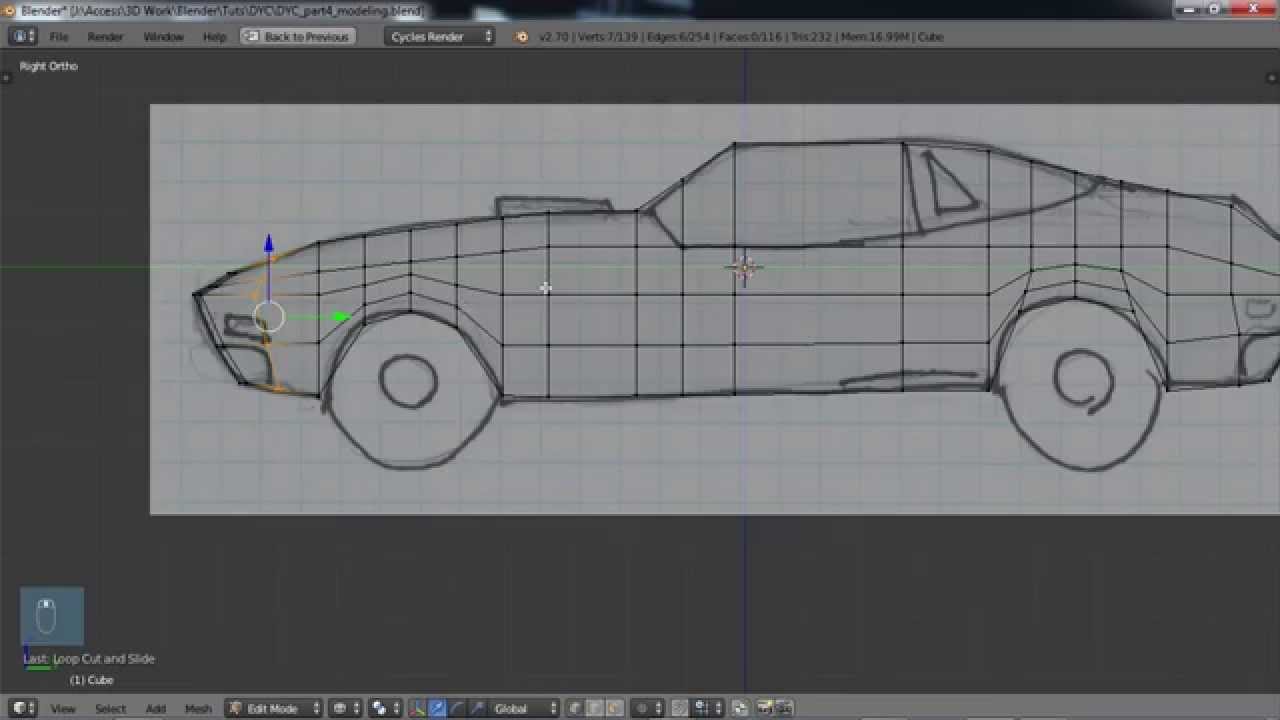Click the OpenGL render image icon
This screenshot has width=1280, height=720.
[766, 708]
